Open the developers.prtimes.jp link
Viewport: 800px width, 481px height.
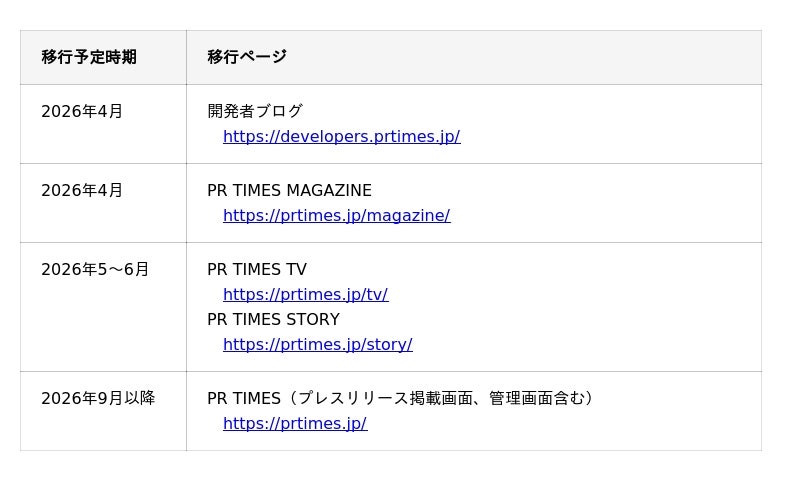(x=341, y=137)
